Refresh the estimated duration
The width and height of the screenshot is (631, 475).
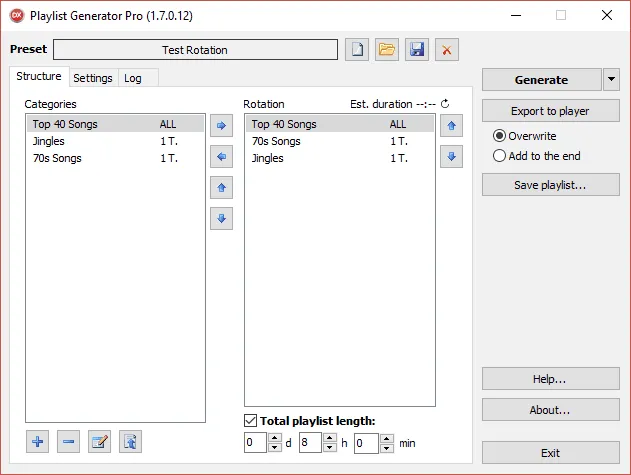coord(445,104)
